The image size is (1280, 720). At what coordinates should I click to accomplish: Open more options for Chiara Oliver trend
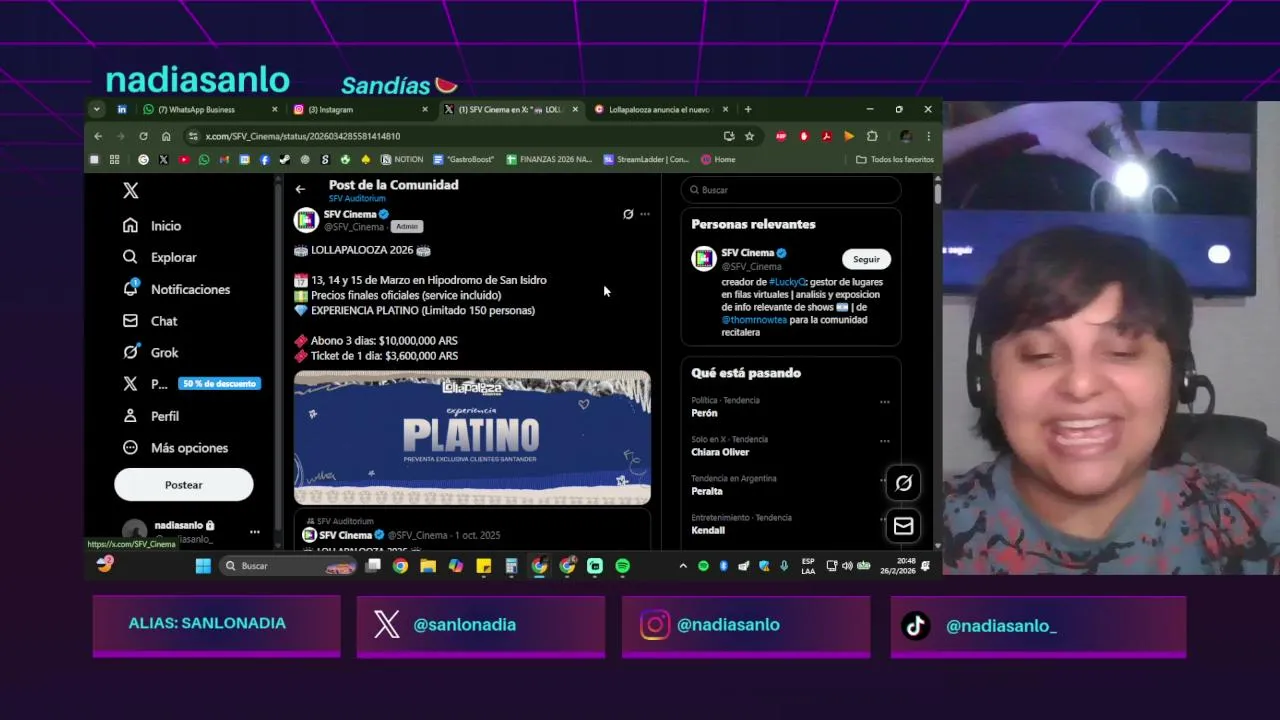click(884, 441)
